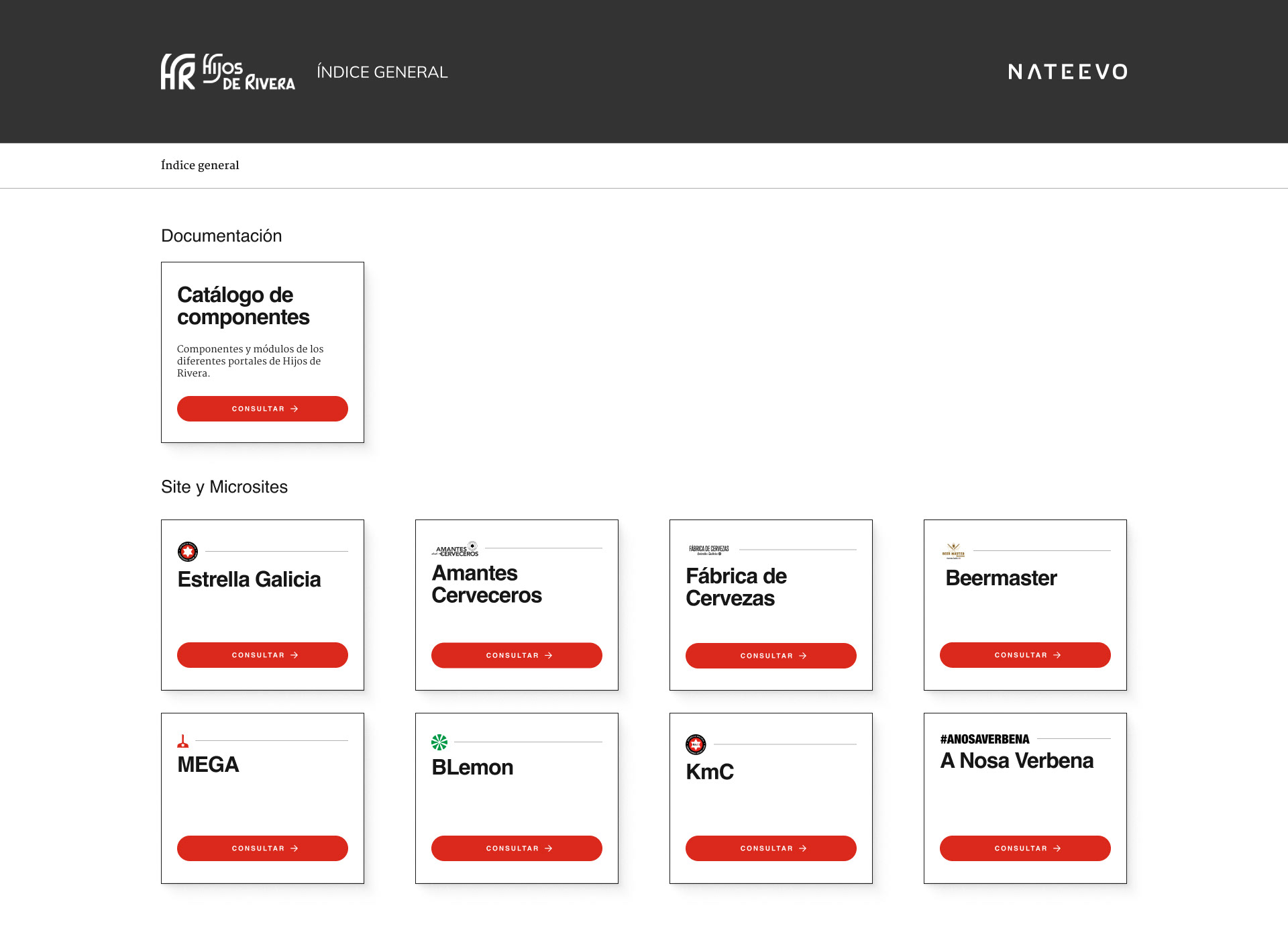Consultar the KmC microsite

click(771, 848)
